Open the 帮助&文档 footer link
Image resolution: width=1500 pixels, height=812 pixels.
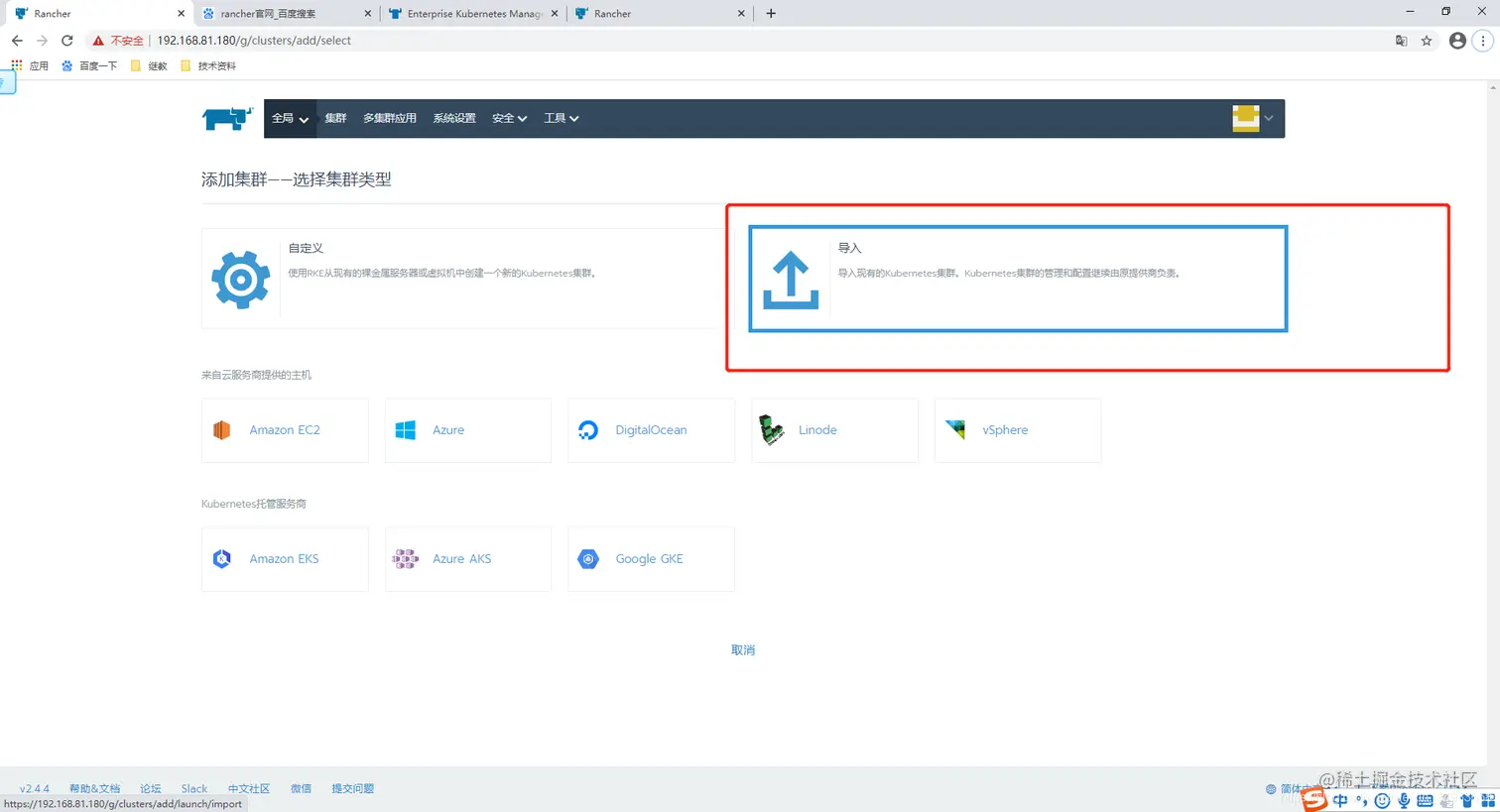(94, 789)
